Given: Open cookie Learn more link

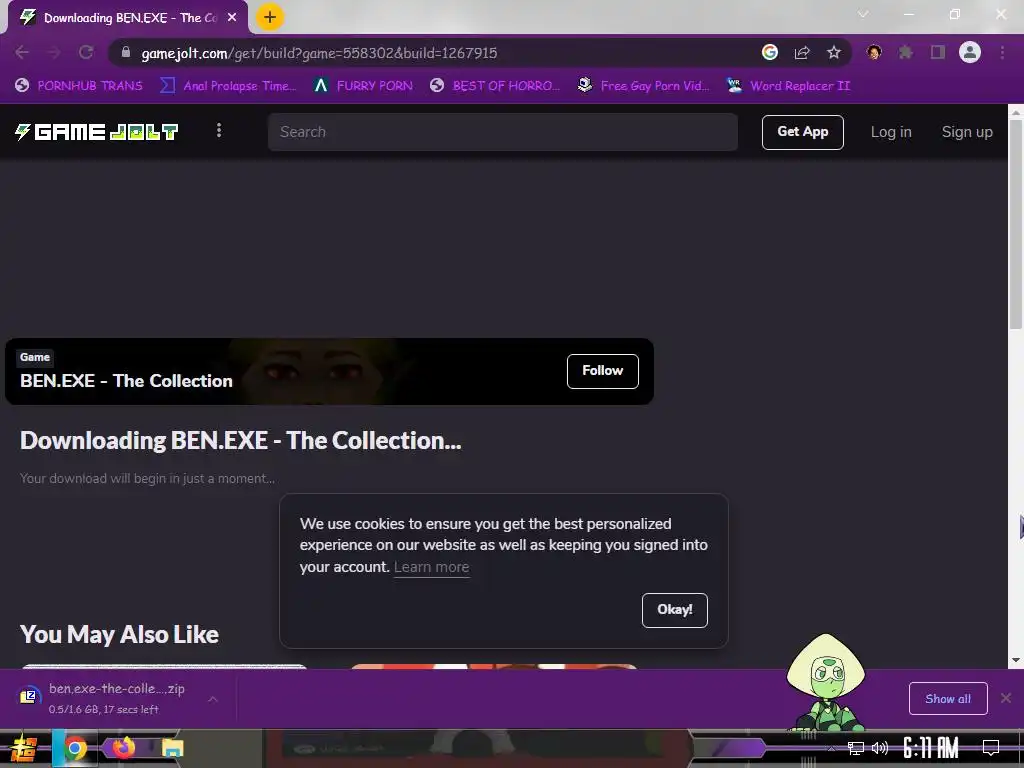Looking at the screenshot, I should 432,567.
